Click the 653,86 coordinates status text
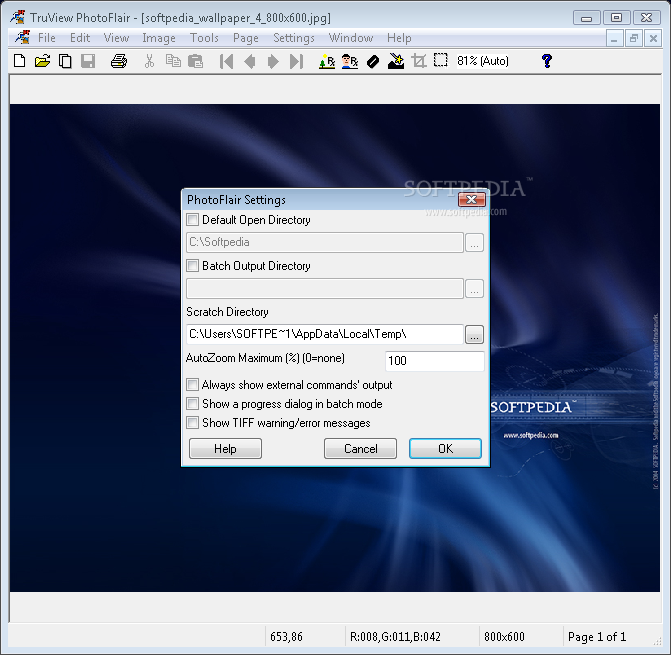Screen dimensions: 671x655 point(286,637)
